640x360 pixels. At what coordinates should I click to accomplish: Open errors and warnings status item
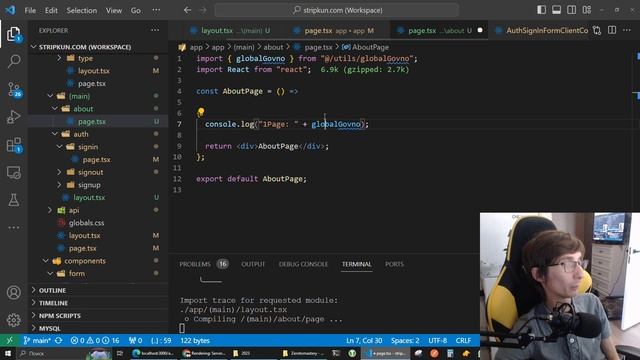tap(95, 340)
